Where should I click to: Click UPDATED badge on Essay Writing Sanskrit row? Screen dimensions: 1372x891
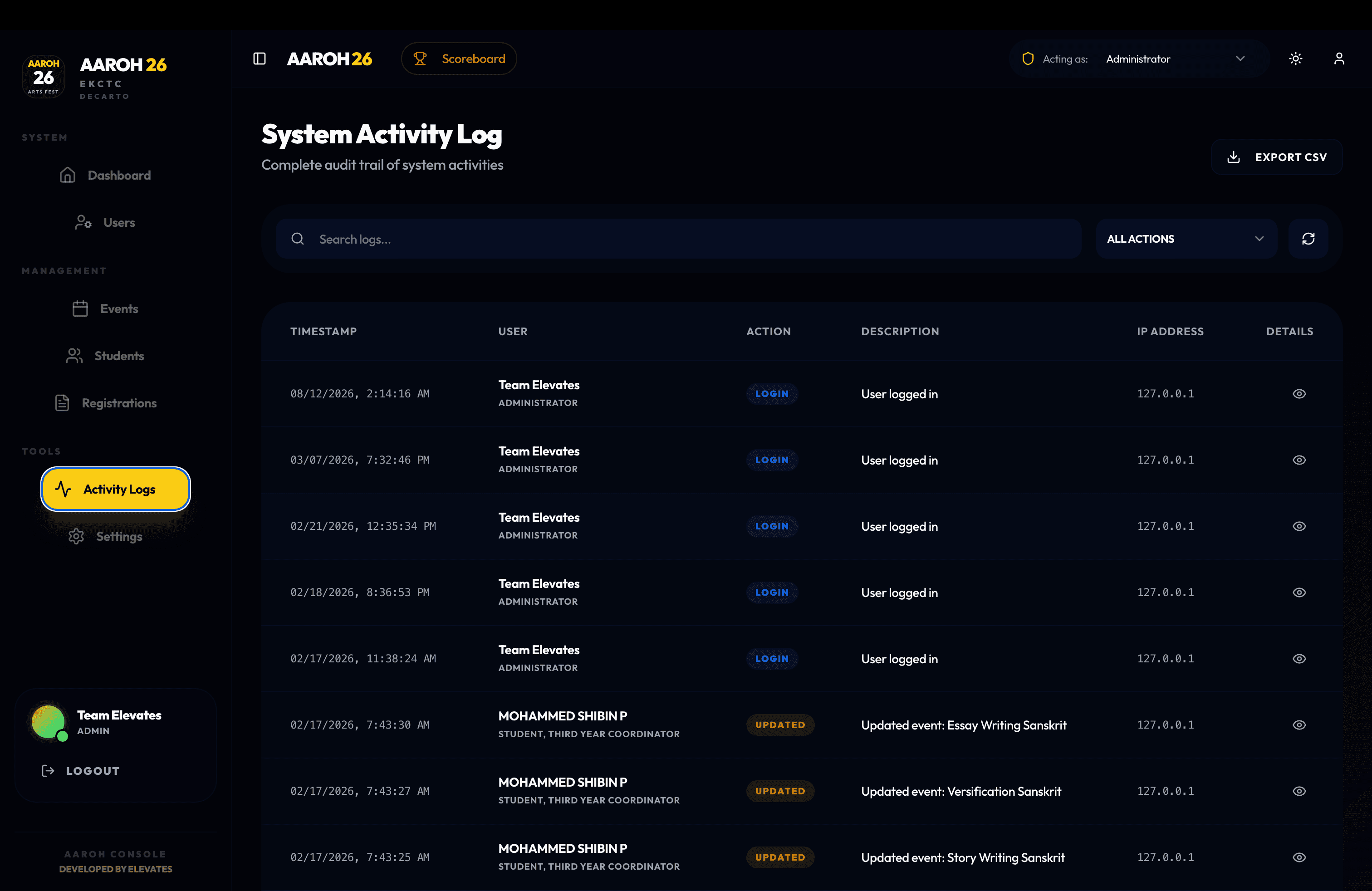(x=780, y=725)
